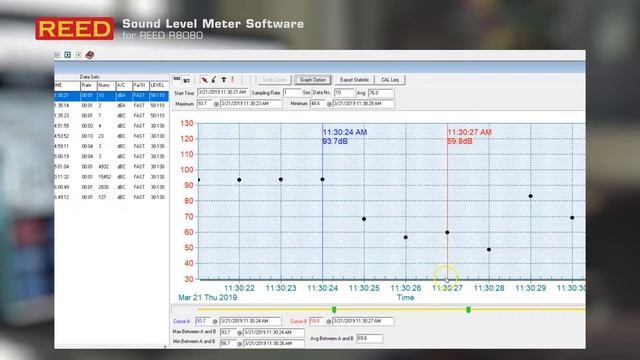This screenshot has height=360, width=640.
Task: Click the Fa/Sl column header
Action: pyautogui.click(x=141, y=85)
